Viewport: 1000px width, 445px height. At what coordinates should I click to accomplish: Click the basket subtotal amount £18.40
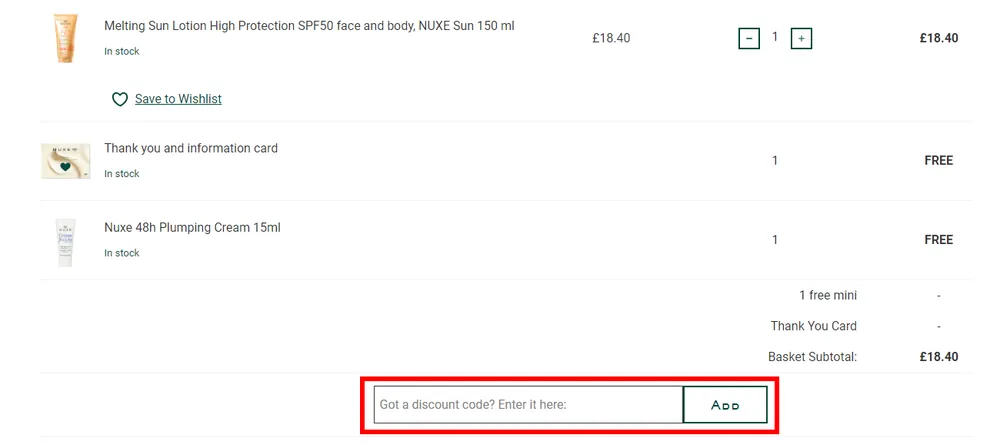coord(939,357)
